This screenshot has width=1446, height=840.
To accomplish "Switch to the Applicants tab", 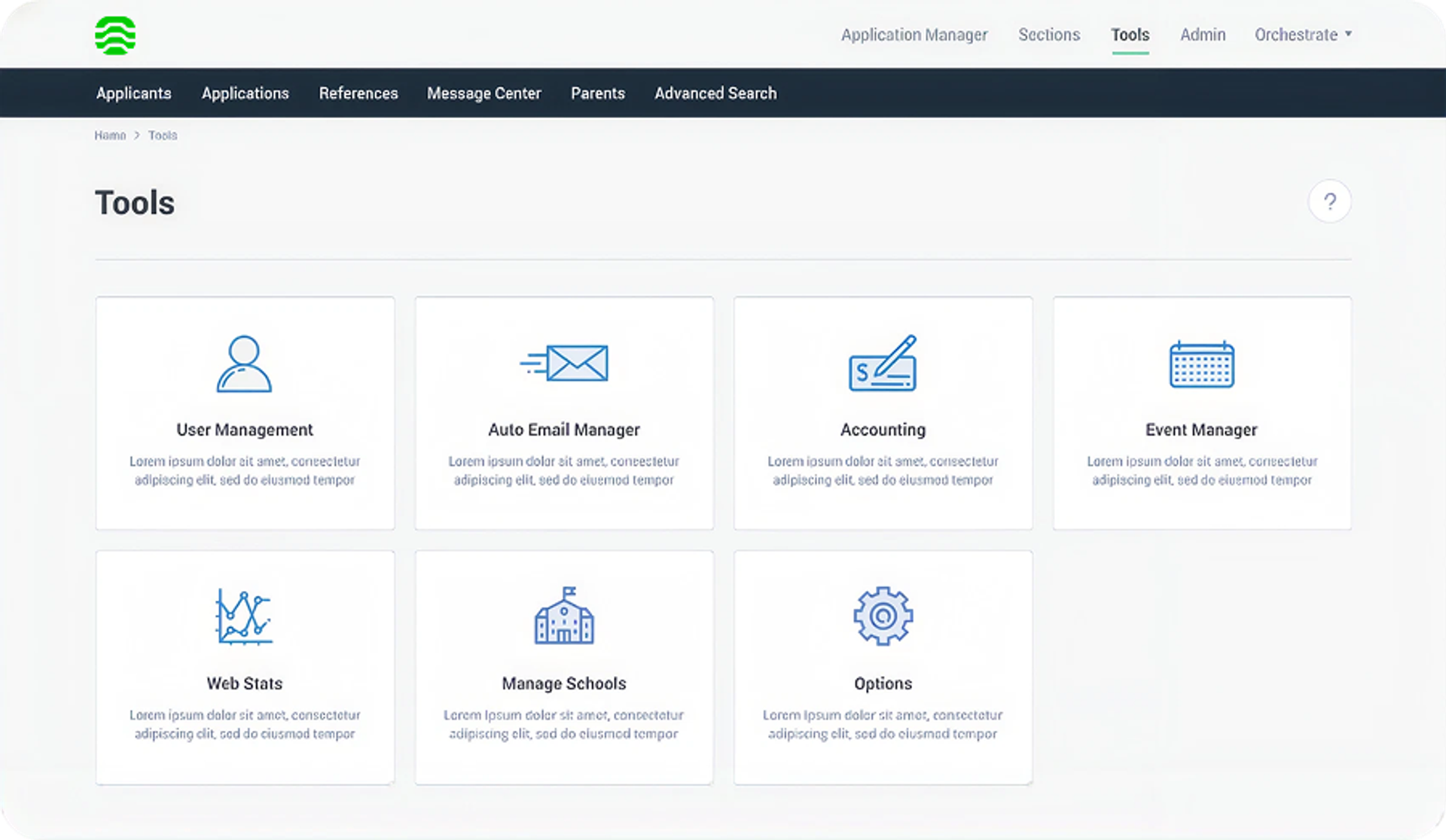I will (134, 93).
